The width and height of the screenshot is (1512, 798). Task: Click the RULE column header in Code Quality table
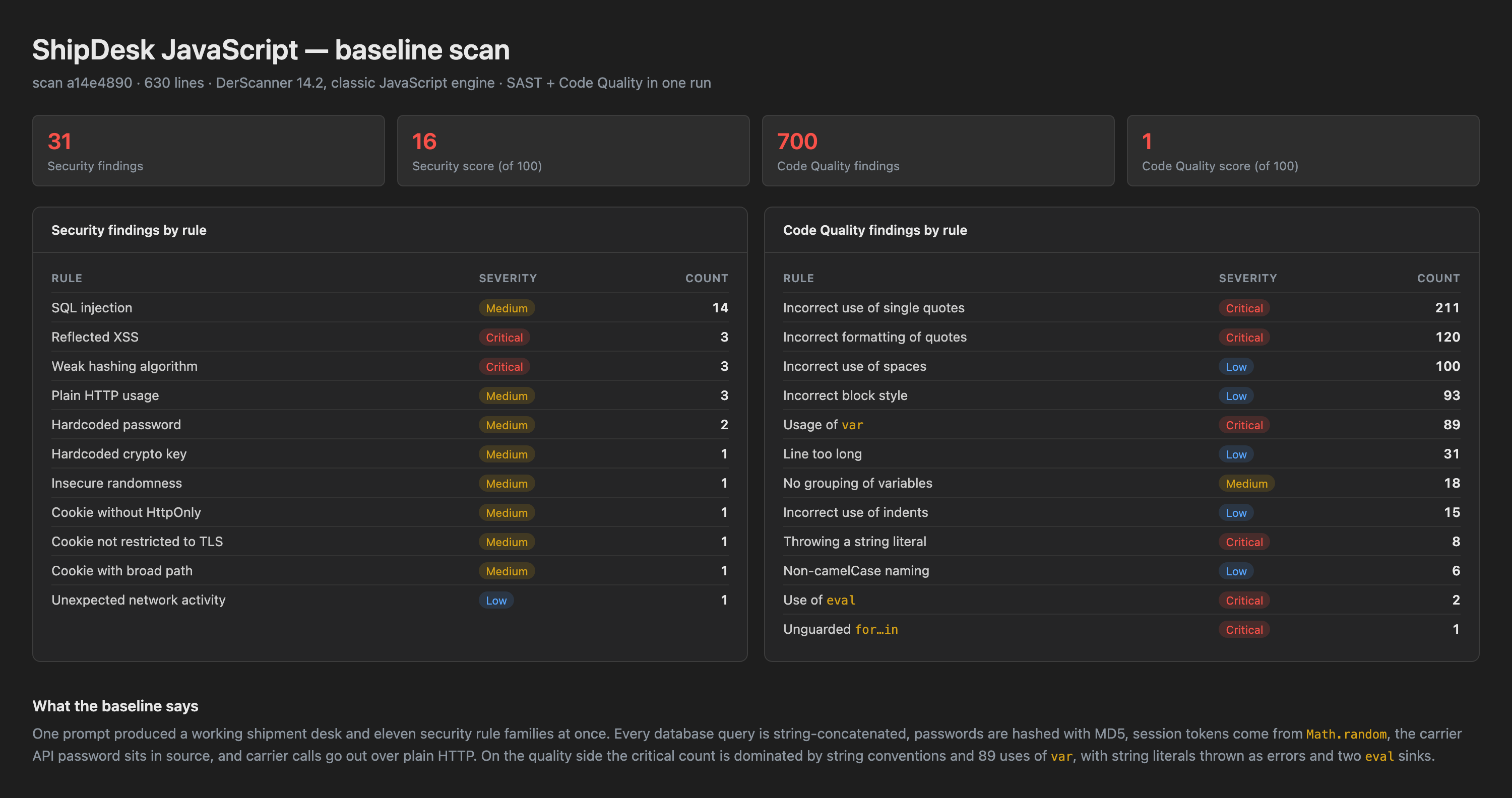pos(798,278)
